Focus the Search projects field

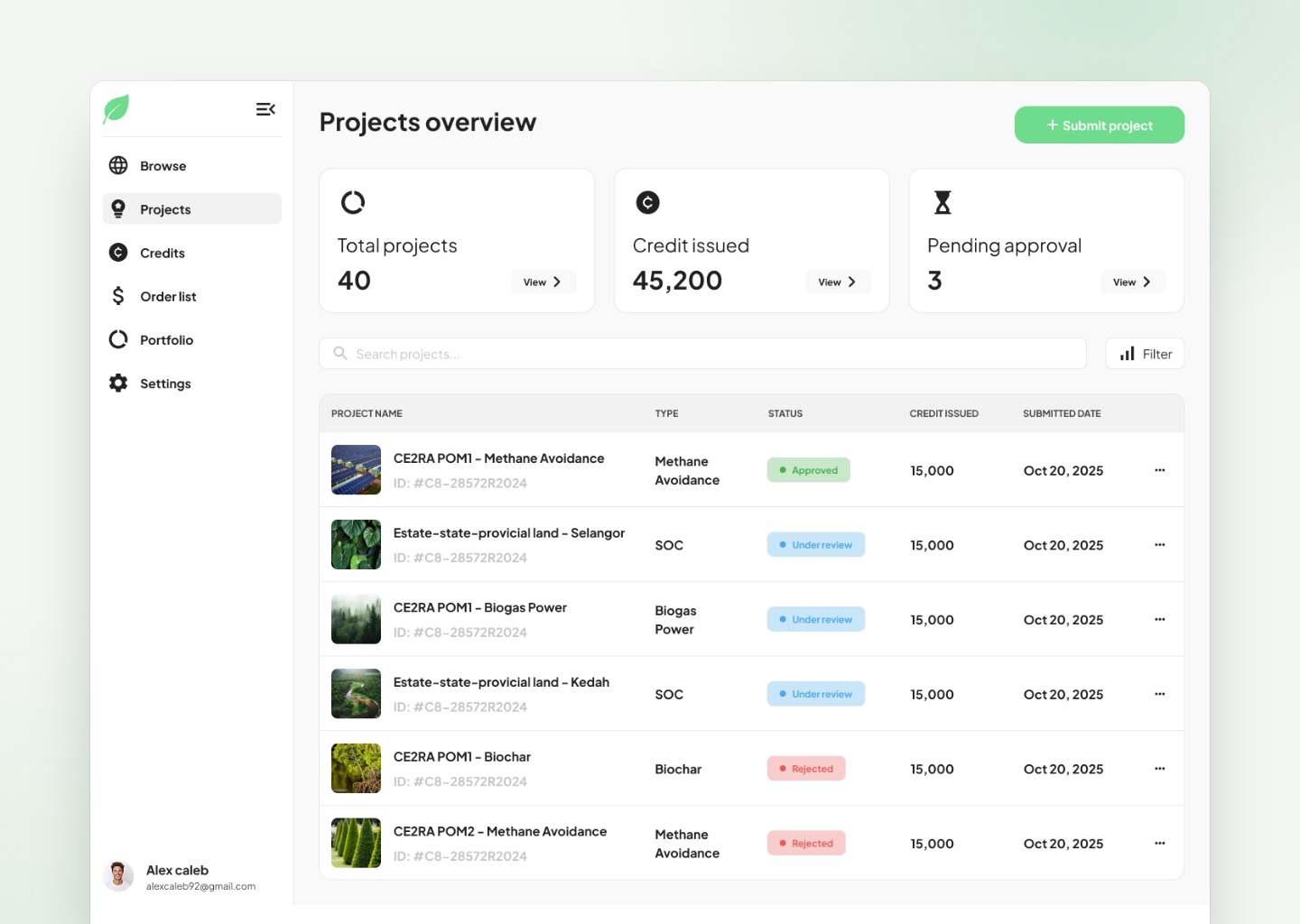(x=702, y=354)
